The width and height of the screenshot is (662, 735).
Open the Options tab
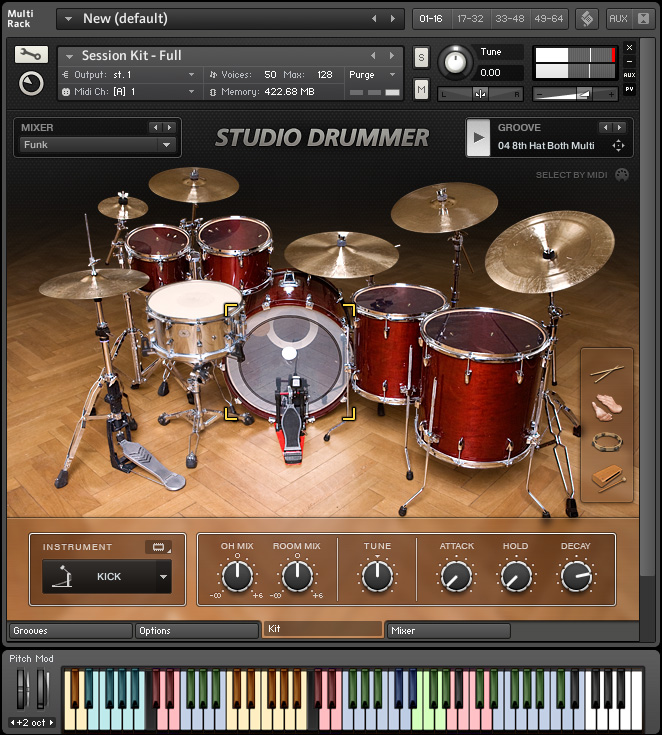coord(196,631)
